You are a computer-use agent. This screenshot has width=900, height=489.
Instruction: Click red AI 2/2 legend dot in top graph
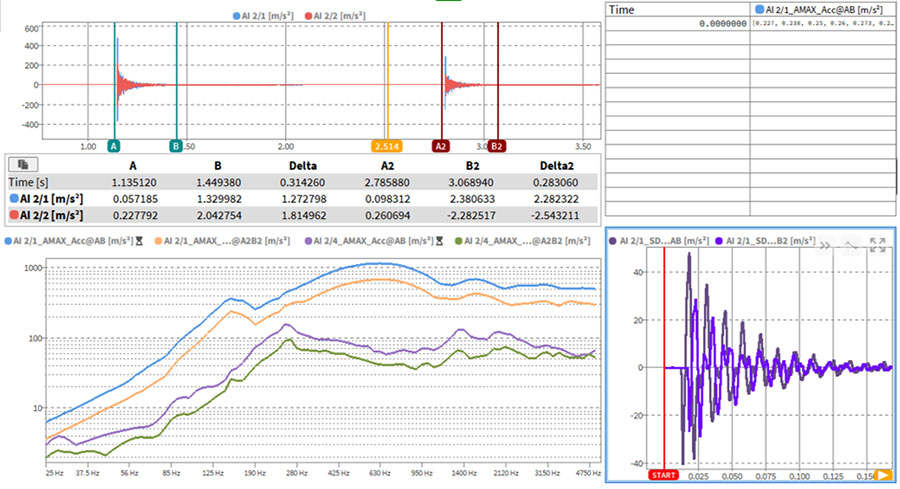[308, 16]
